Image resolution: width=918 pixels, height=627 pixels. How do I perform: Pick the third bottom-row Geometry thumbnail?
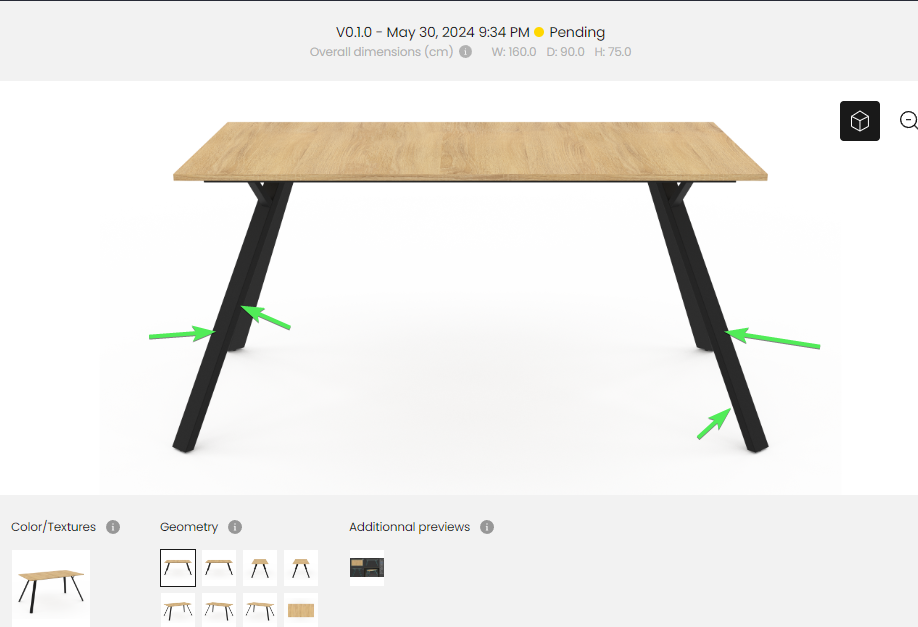tap(260, 610)
